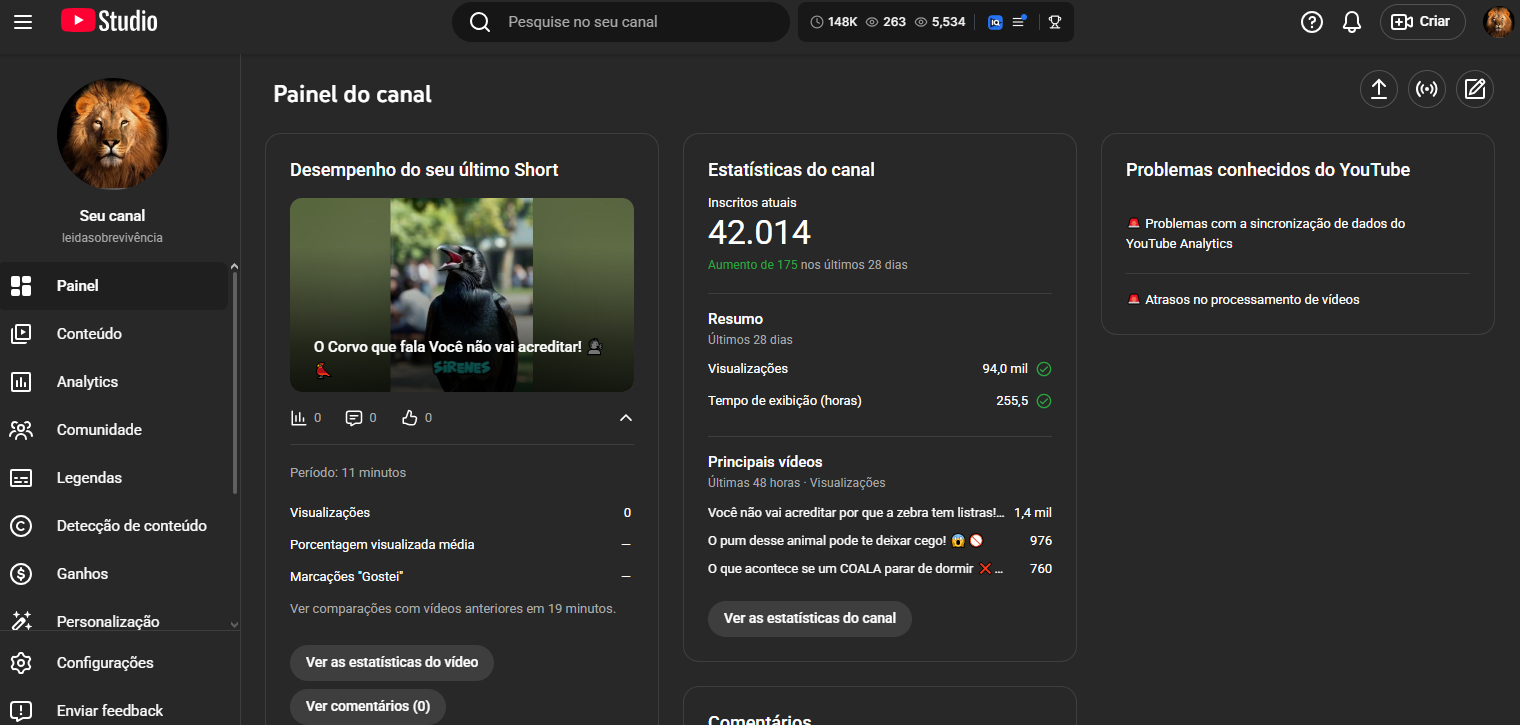Open the hamburger navigation menu
The image size is (1520, 725).
click(23, 21)
